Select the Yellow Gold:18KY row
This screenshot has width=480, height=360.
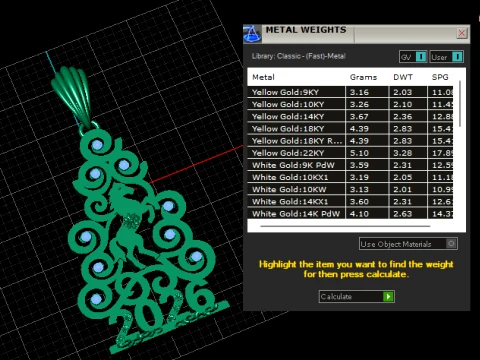(350, 129)
